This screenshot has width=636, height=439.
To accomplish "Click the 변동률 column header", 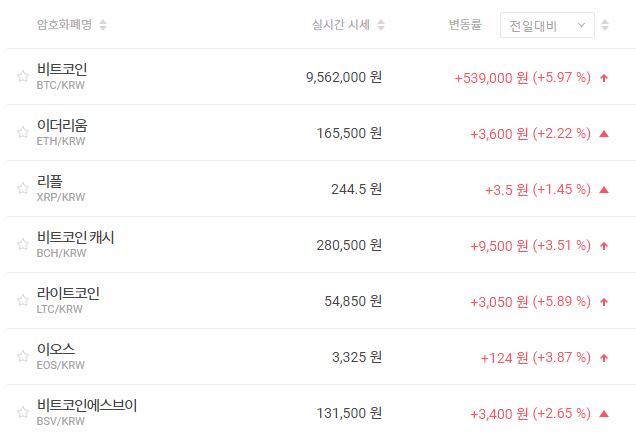I will [x=466, y=25].
